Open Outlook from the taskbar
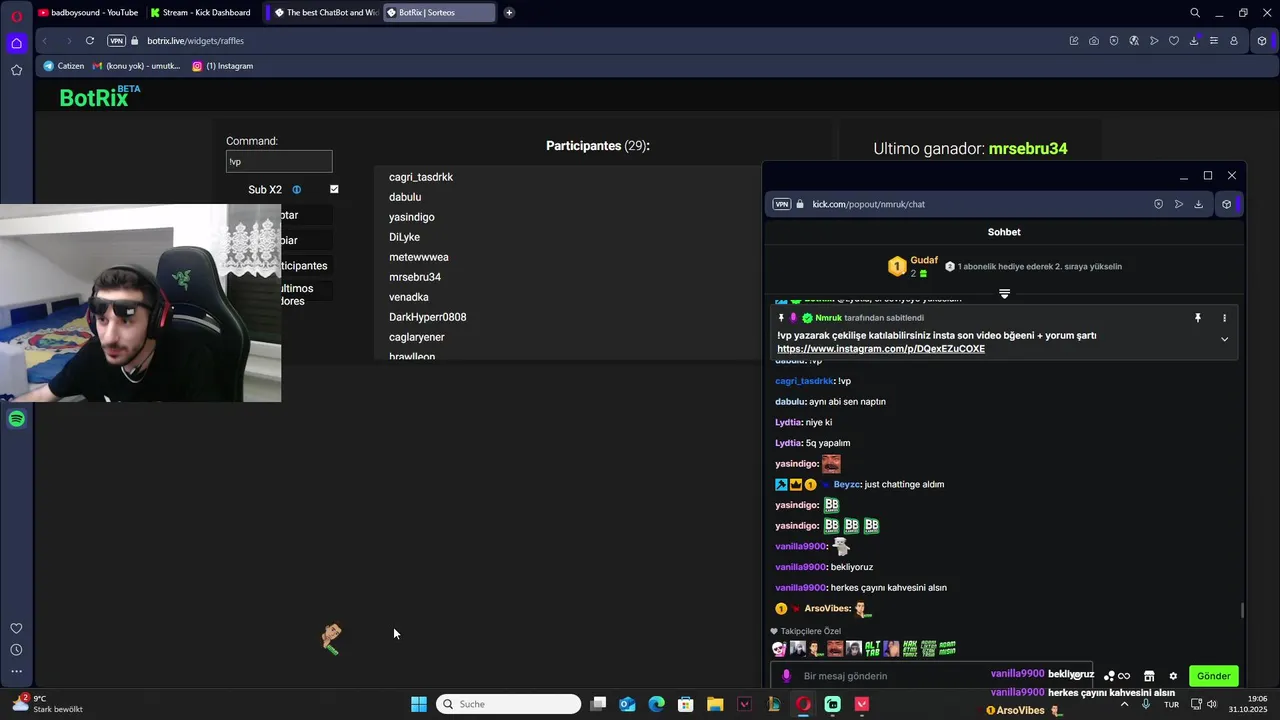The image size is (1280, 720). point(627,704)
